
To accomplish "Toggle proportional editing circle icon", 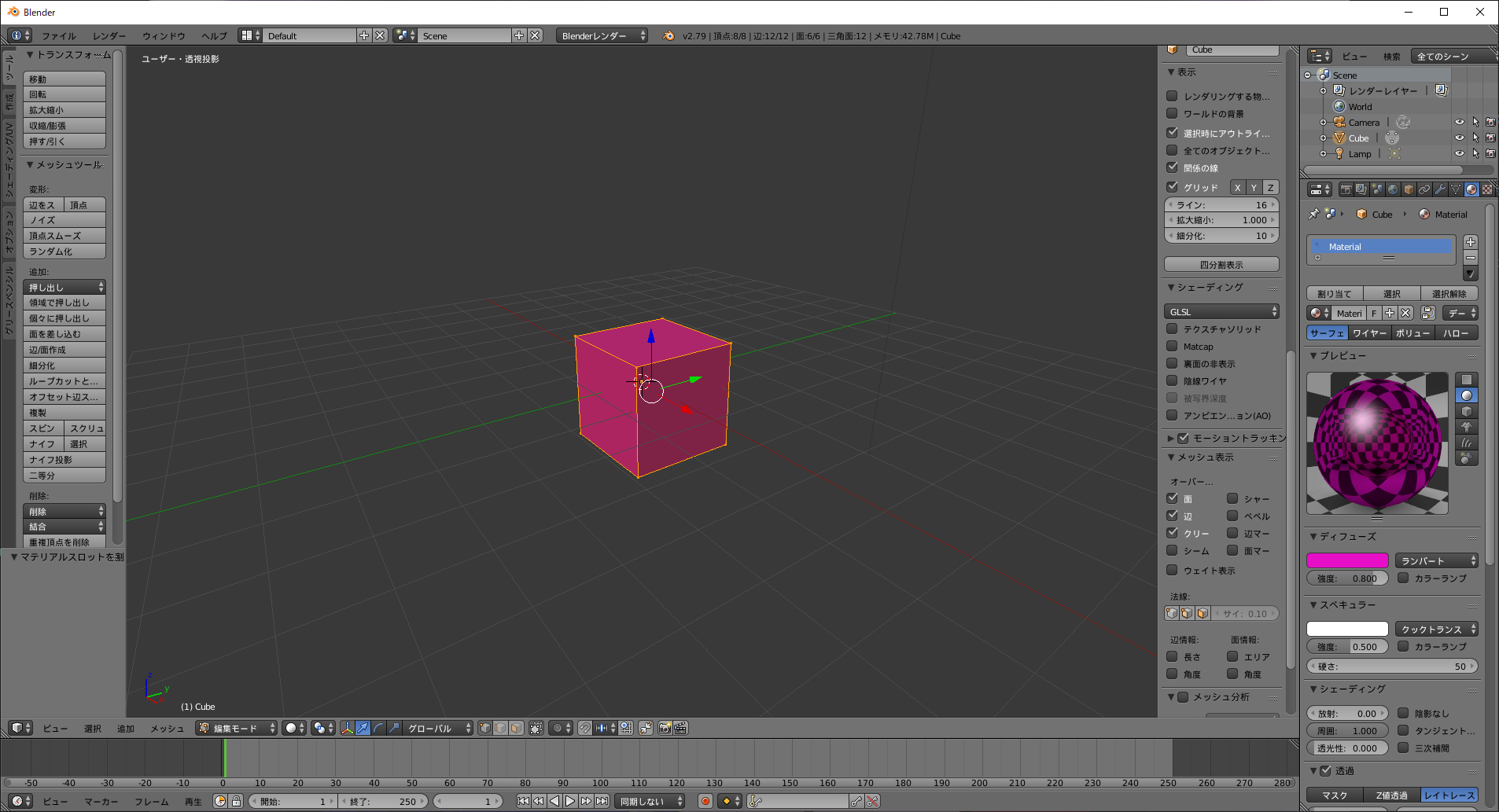I will coord(558,728).
